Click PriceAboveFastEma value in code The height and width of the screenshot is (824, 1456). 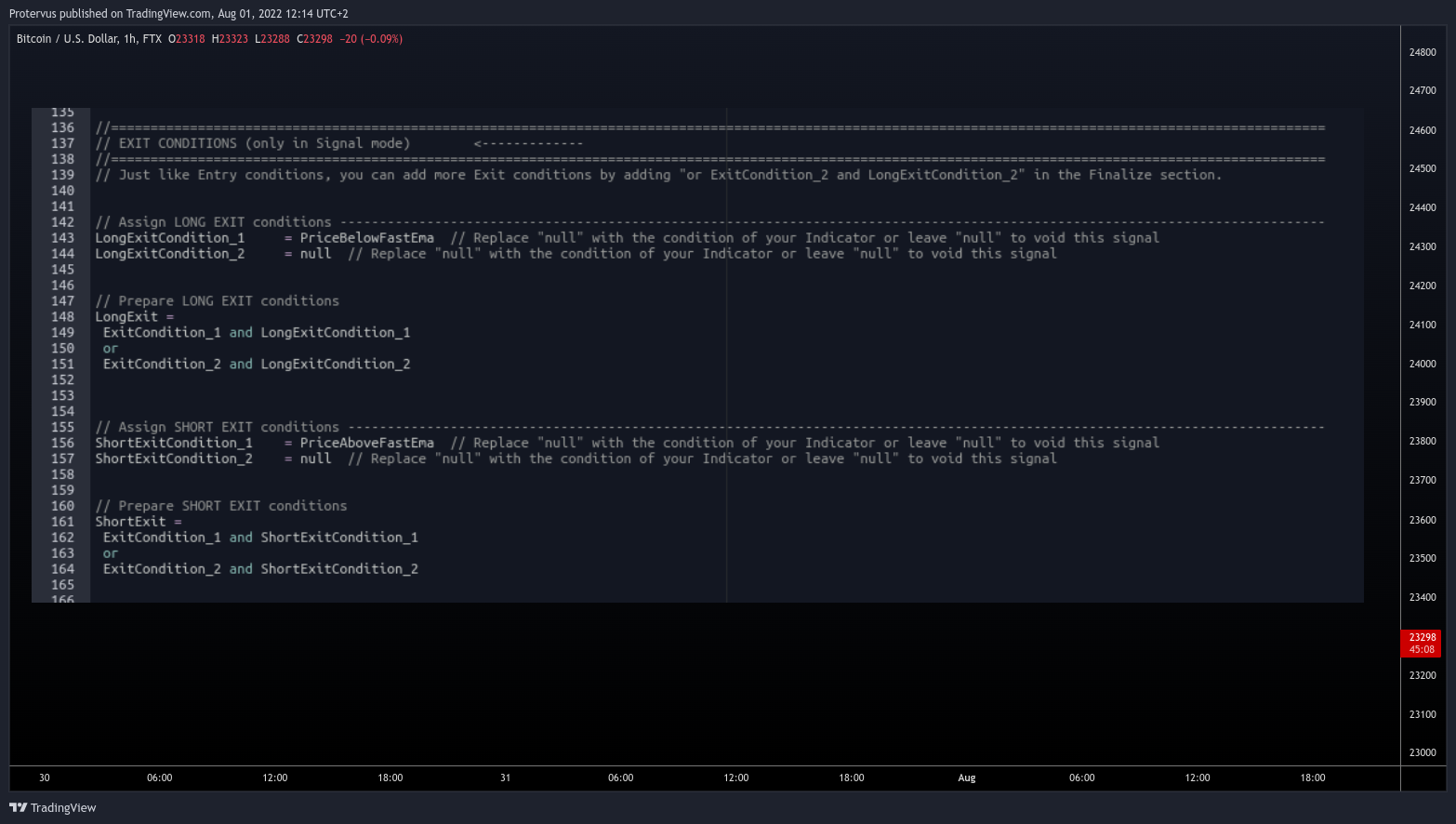(367, 444)
